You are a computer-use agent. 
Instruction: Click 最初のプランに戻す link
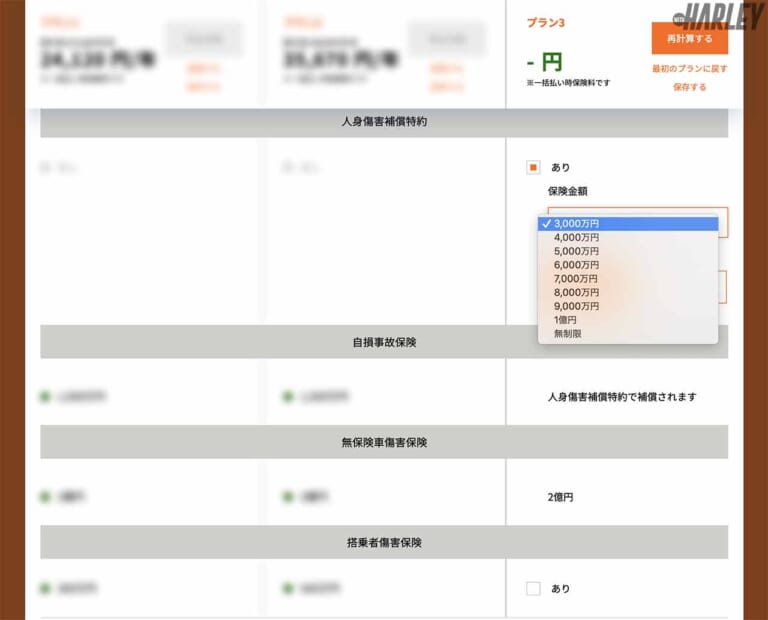(x=689, y=69)
